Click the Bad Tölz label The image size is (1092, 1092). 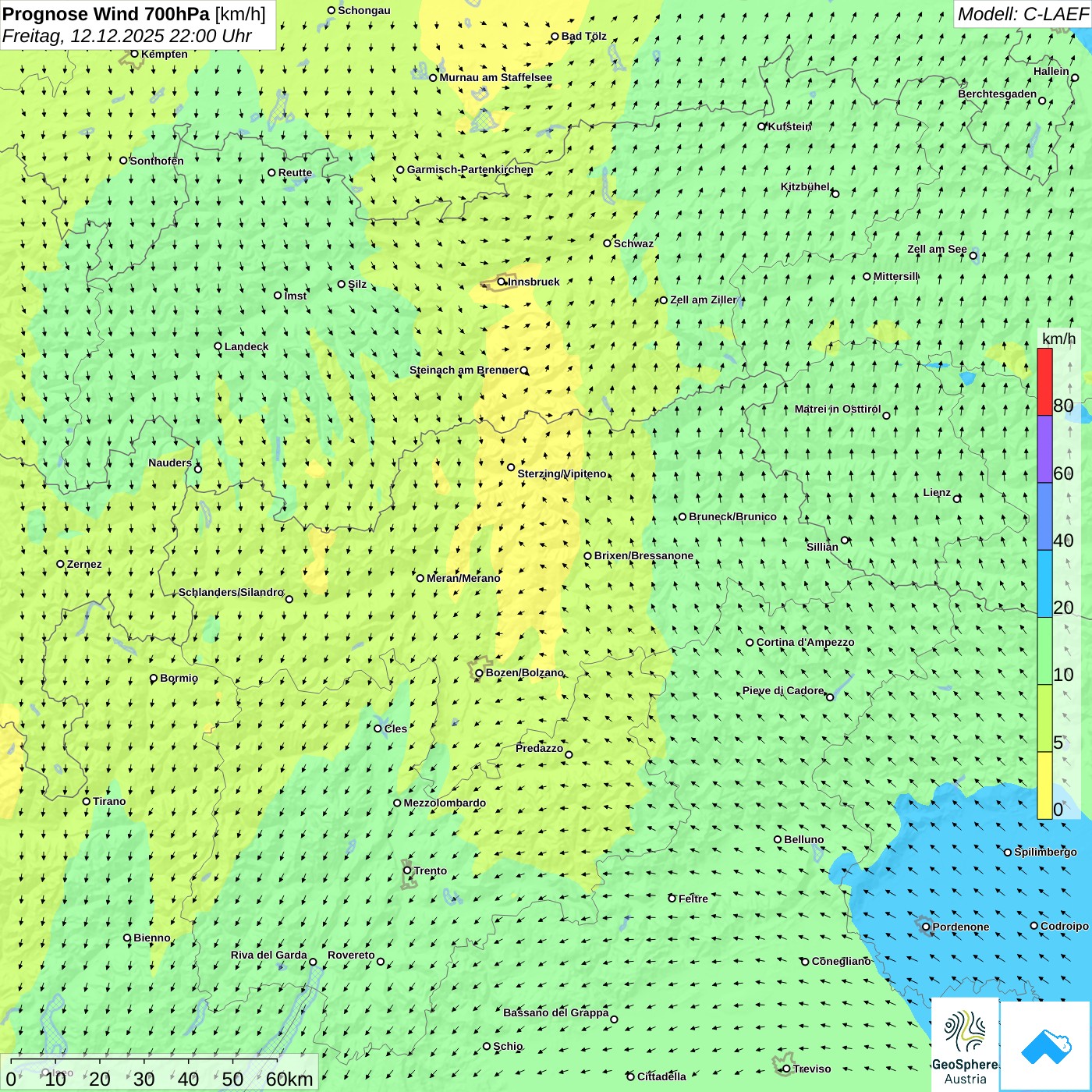click(583, 36)
